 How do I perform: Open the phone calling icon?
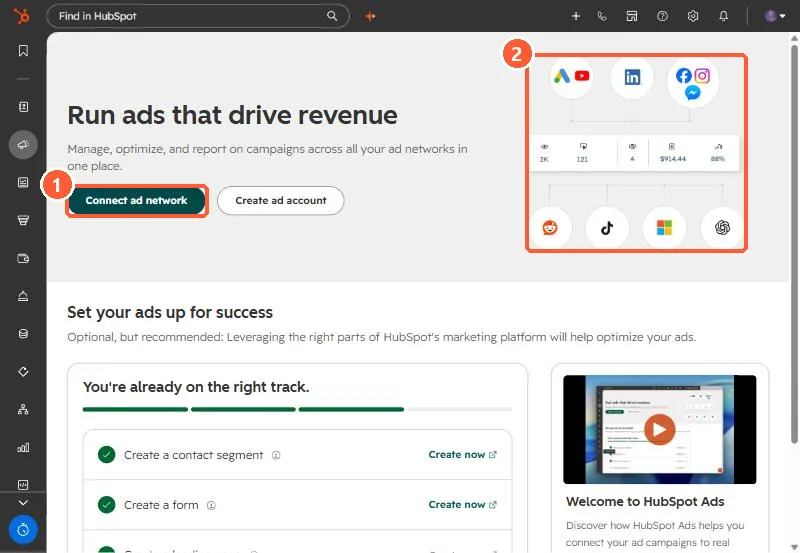[602, 16]
